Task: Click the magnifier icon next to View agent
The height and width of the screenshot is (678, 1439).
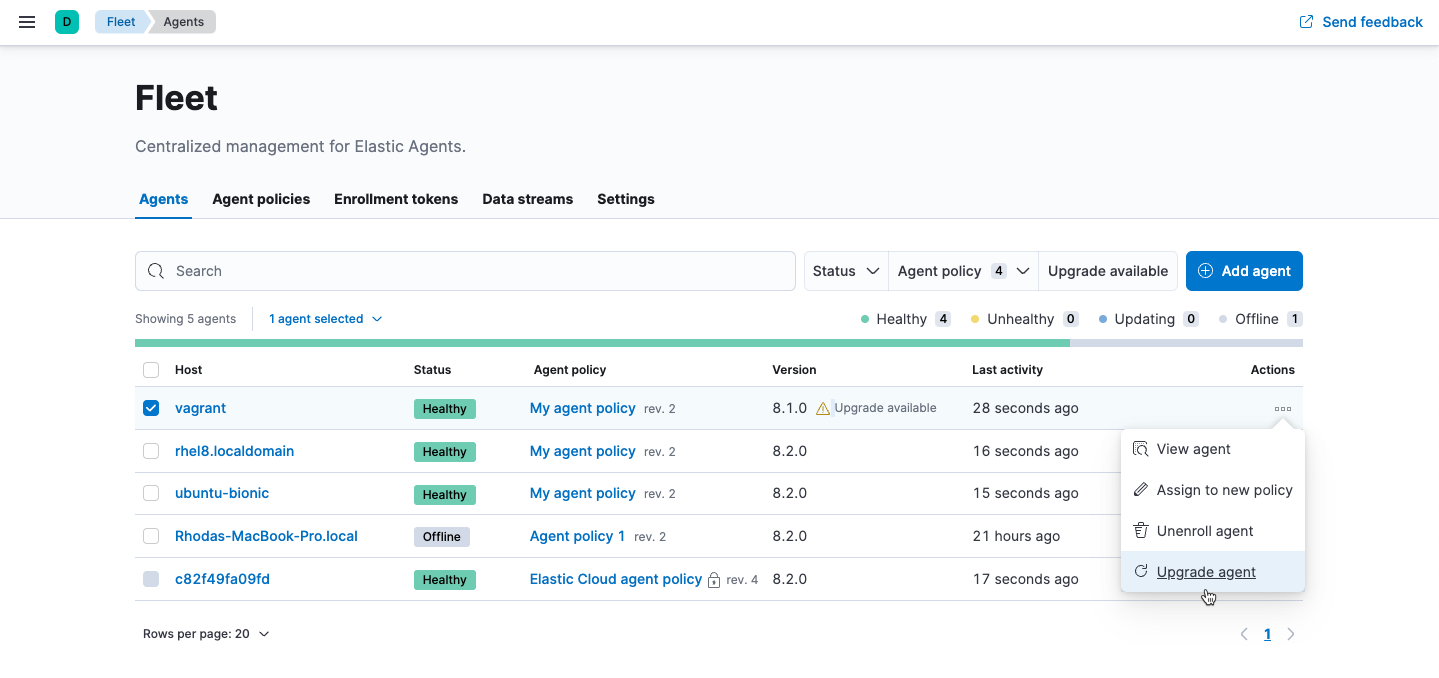Action: pyautogui.click(x=1141, y=448)
